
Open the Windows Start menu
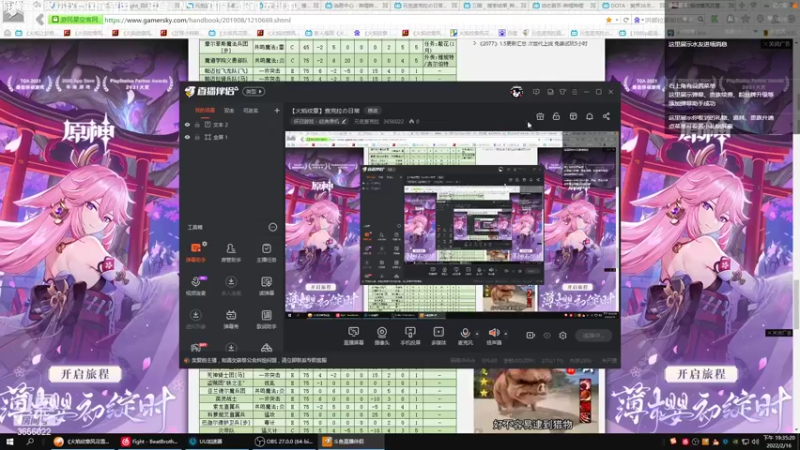pyautogui.click(x=9, y=441)
